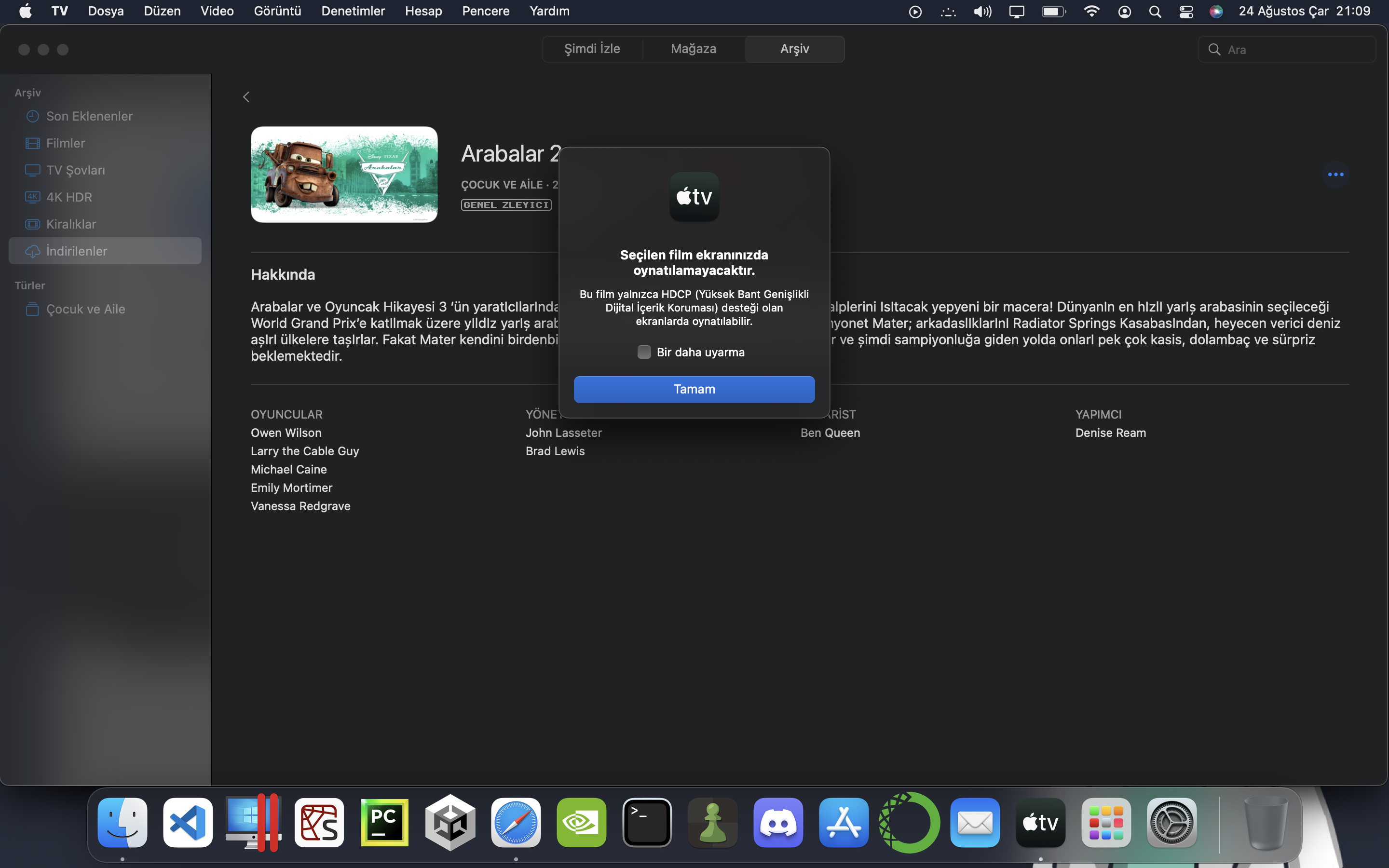The image size is (1389, 868).
Task: Select the Arşiv tab
Action: tap(794, 49)
